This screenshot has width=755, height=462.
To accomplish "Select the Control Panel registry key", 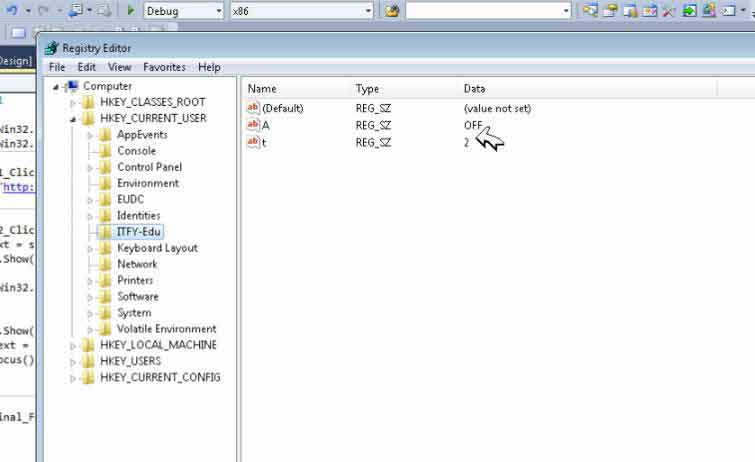I will [149, 167].
